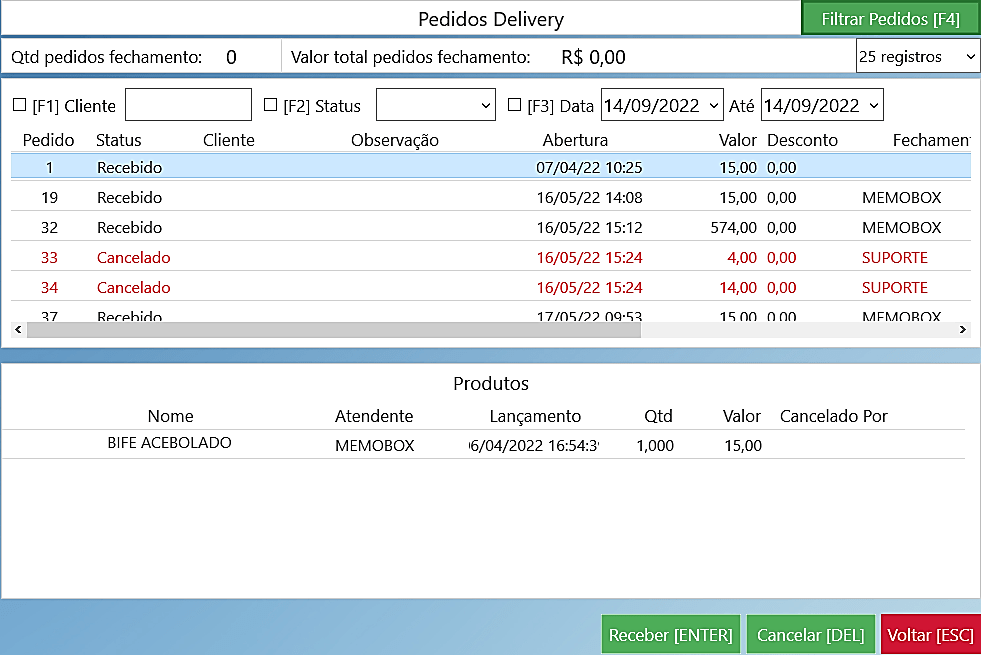
Task: Open the Até end date dropdown
Action: point(821,105)
